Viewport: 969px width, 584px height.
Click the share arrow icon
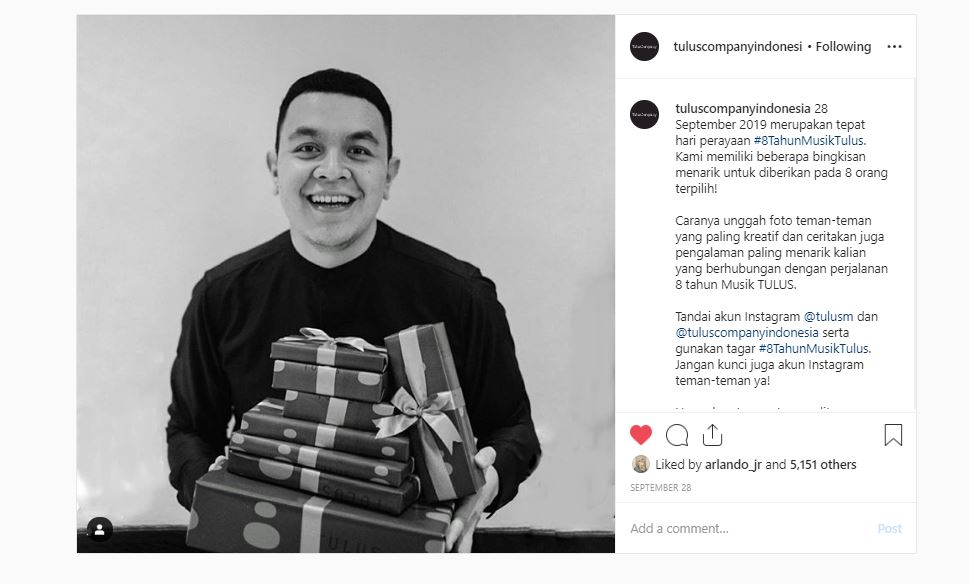point(712,435)
